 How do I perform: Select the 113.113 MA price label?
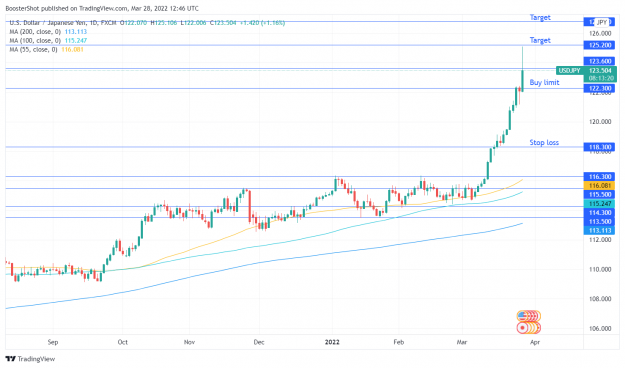[600, 230]
